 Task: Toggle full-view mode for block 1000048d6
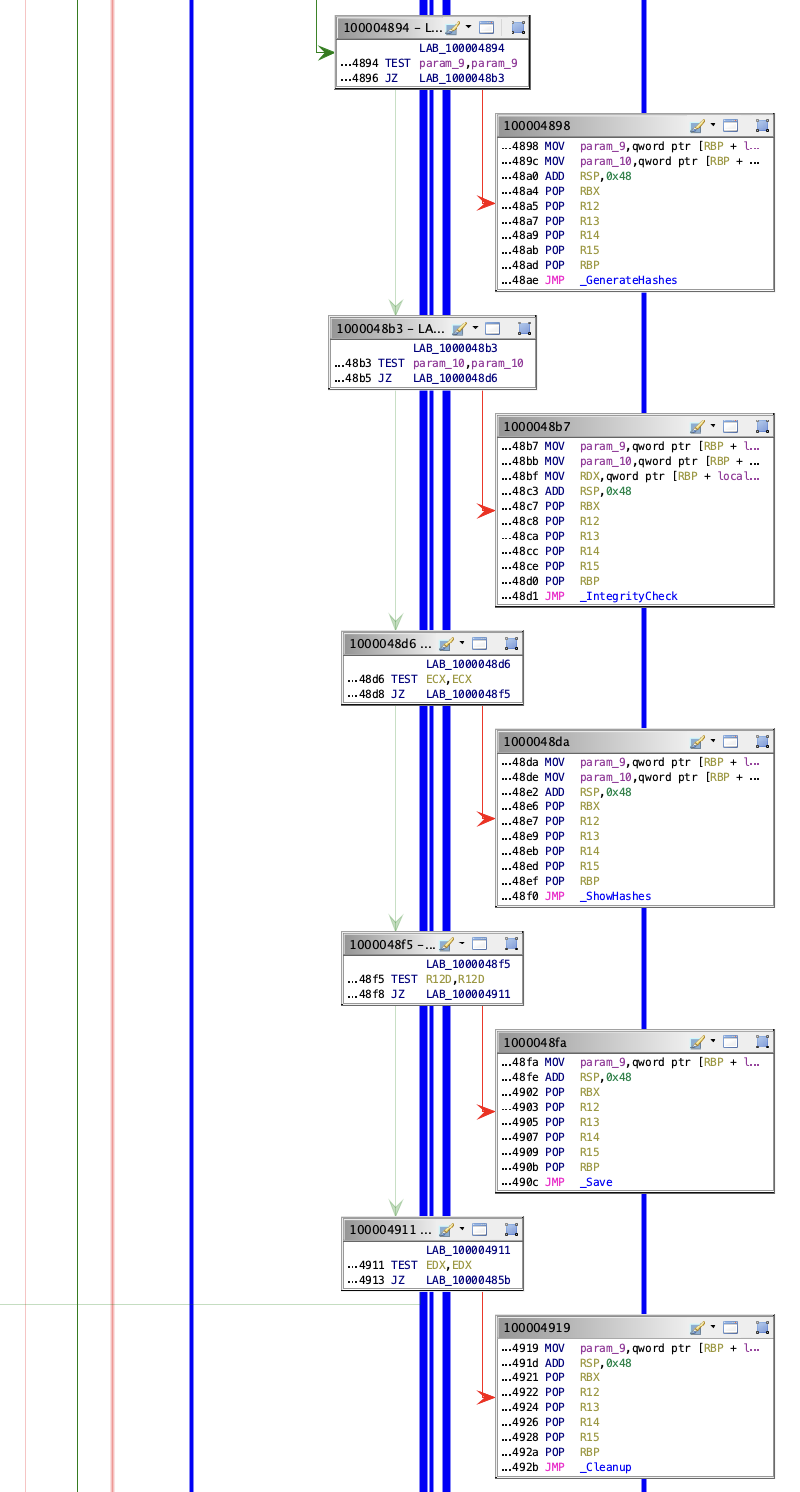click(x=480, y=644)
